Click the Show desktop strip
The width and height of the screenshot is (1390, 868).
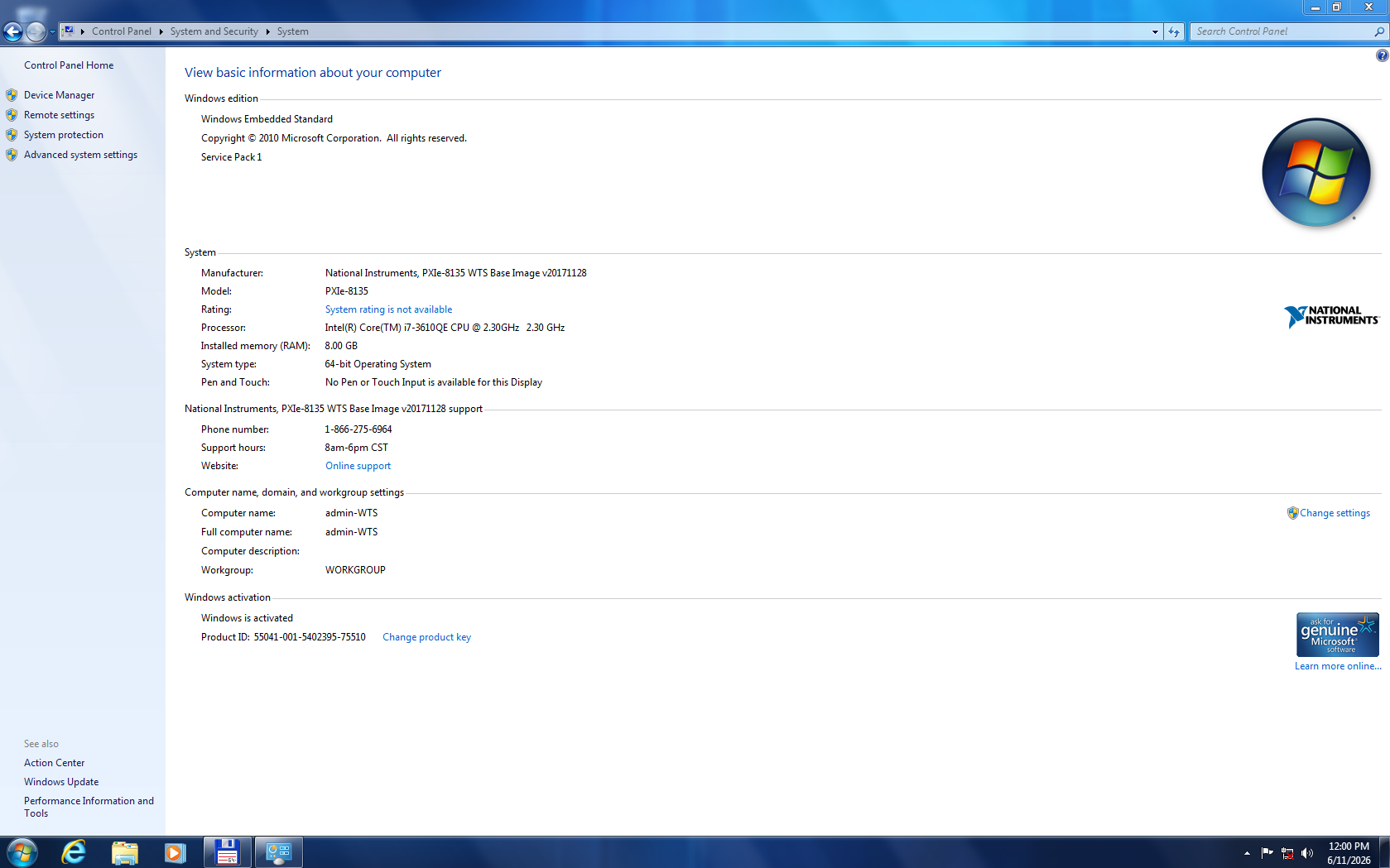(x=1384, y=852)
